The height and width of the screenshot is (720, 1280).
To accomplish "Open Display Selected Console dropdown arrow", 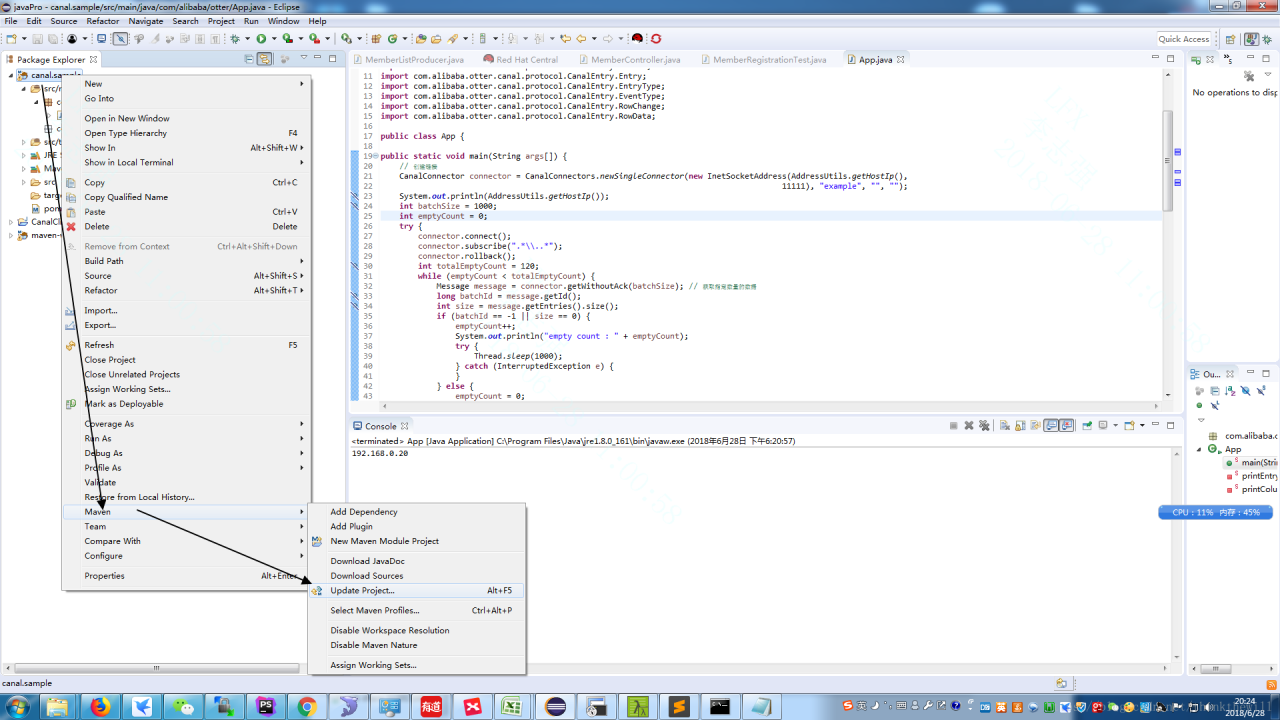I will coord(1115,425).
